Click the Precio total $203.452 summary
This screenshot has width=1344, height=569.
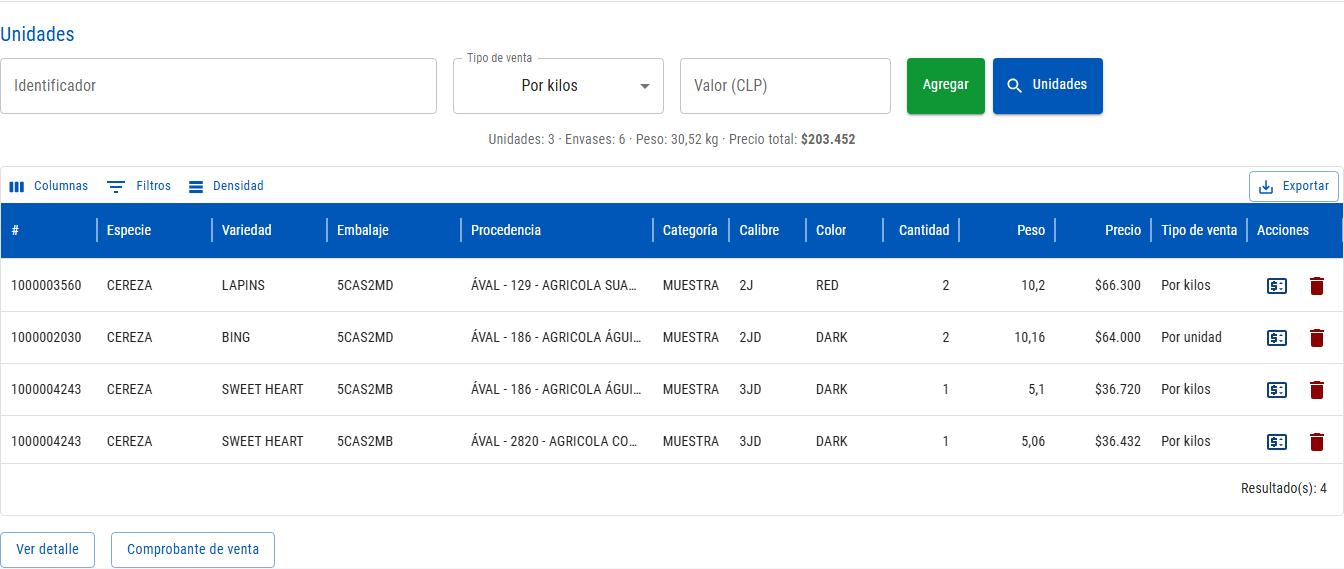tap(792, 140)
